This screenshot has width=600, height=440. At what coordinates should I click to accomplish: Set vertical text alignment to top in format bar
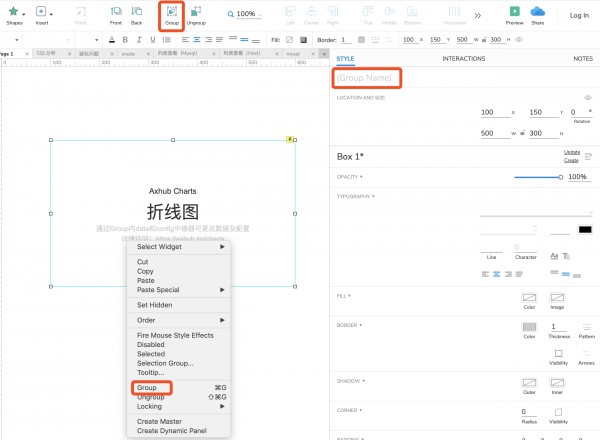point(233,38)
